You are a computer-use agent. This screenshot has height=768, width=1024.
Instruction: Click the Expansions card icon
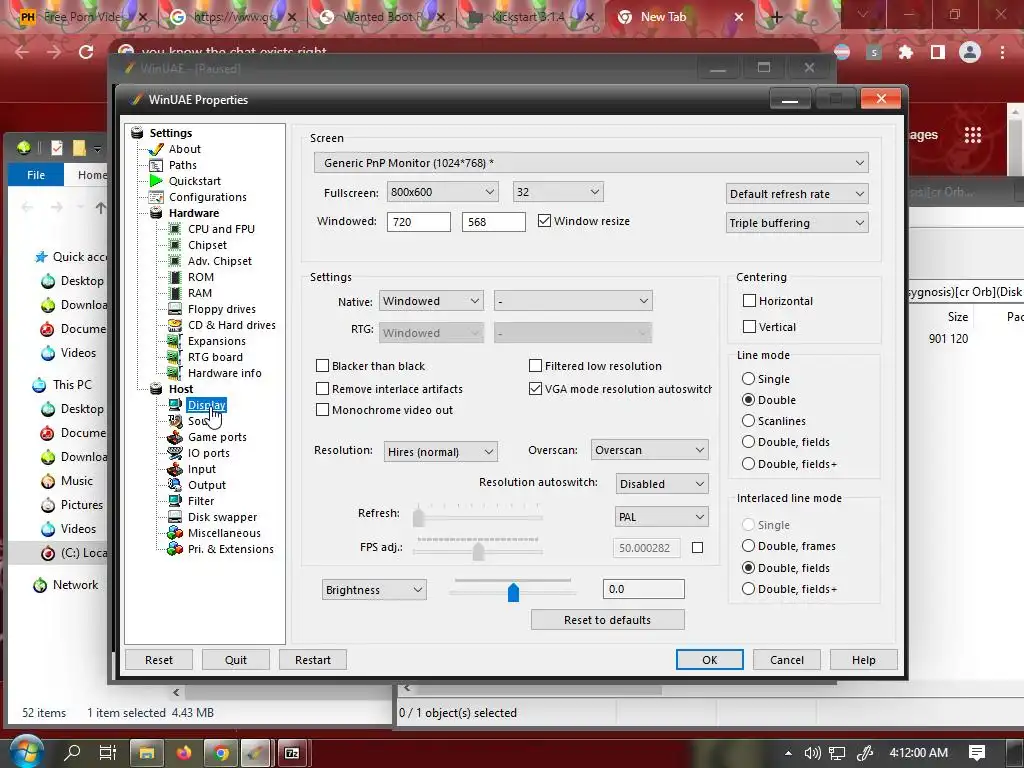point(174,341)
